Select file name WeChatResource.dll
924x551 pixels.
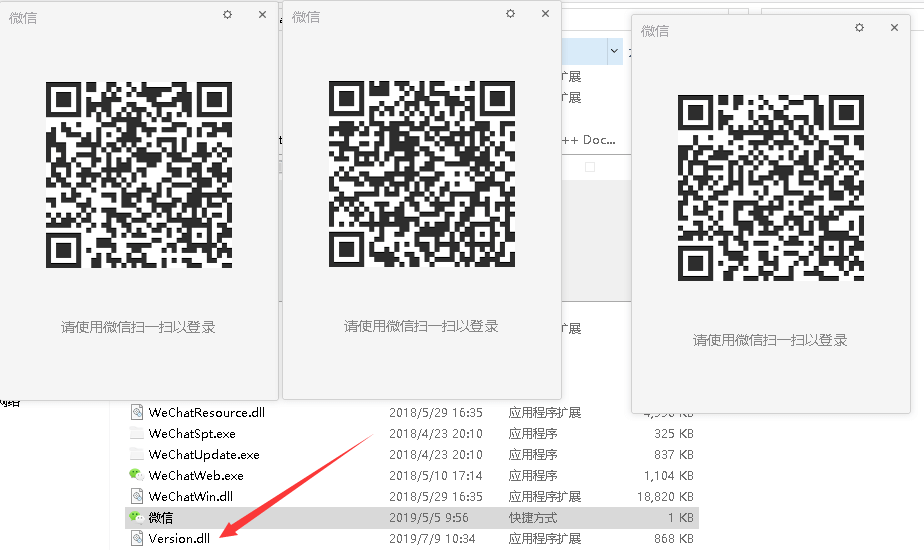(207, 413)
